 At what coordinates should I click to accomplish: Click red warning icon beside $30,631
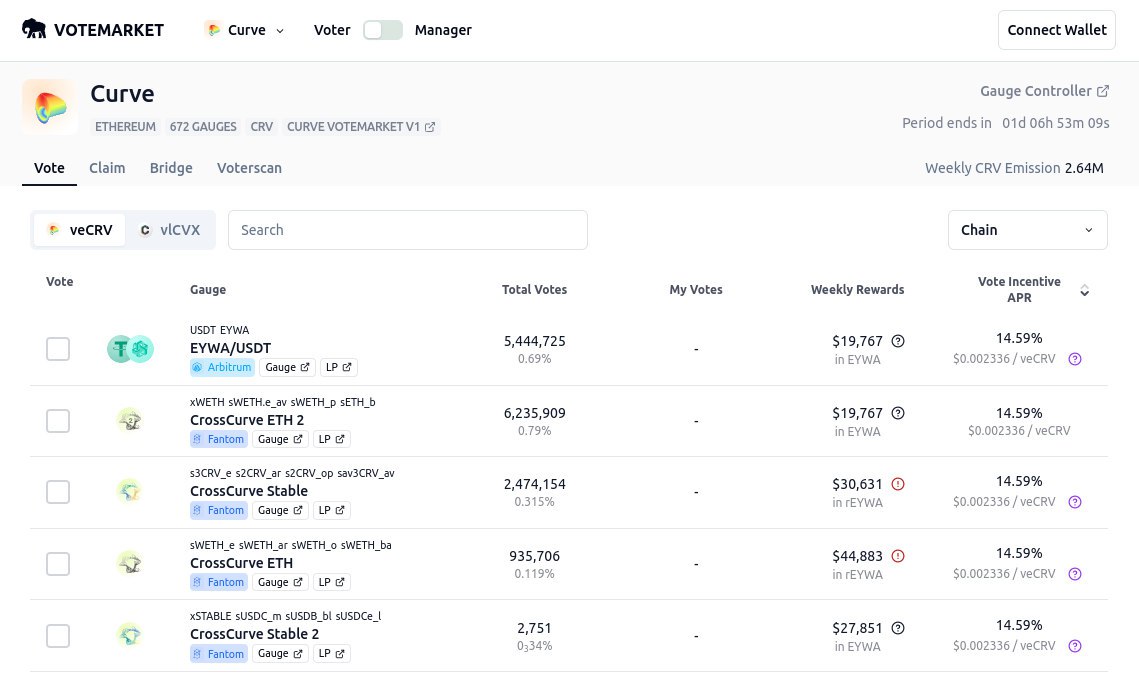(898, 484)
